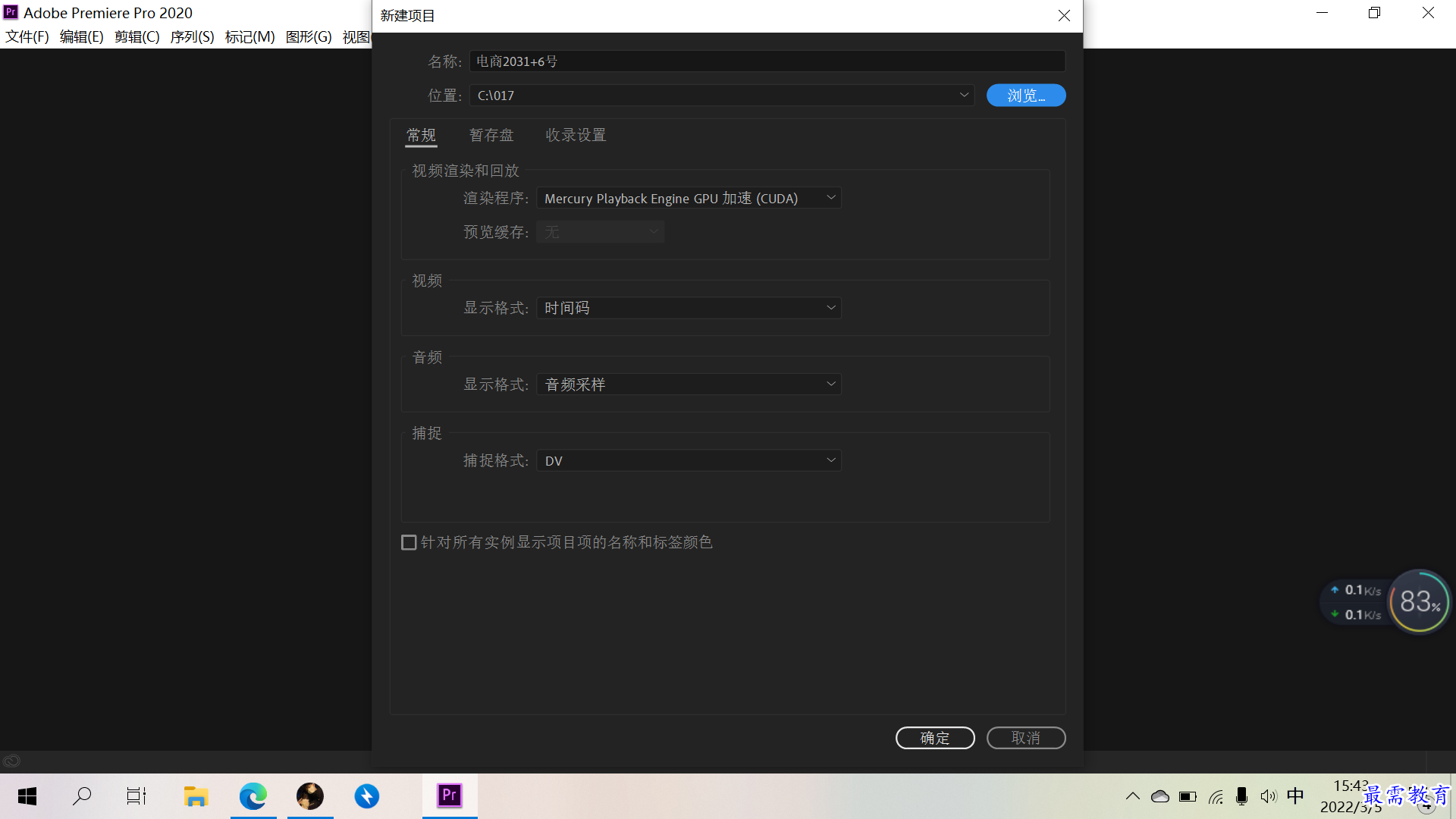
Task: Check the battery tray icon
Action: (1188, 796)
